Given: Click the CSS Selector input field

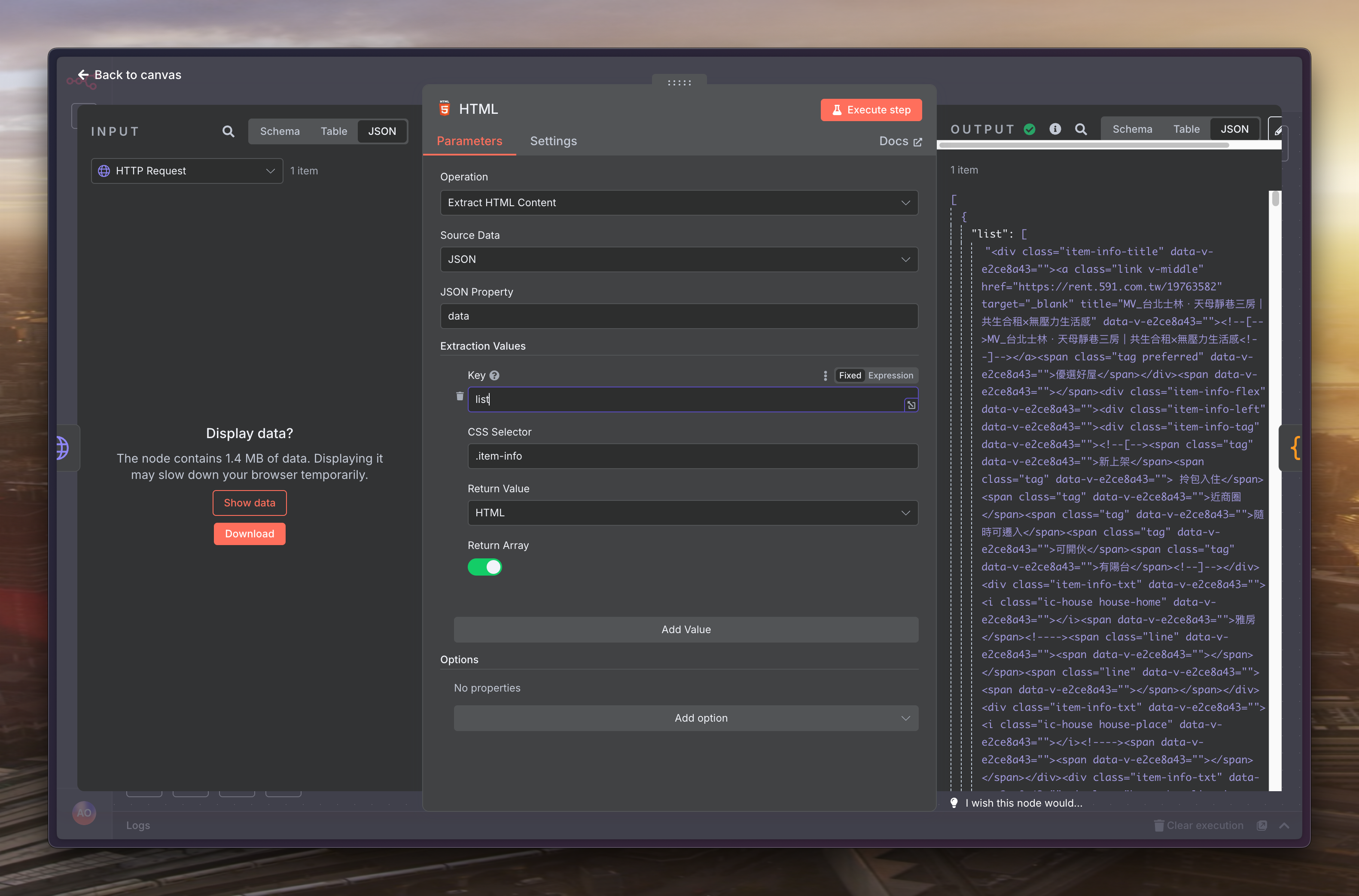Looking at the screenshot, I should coord(692,456).
